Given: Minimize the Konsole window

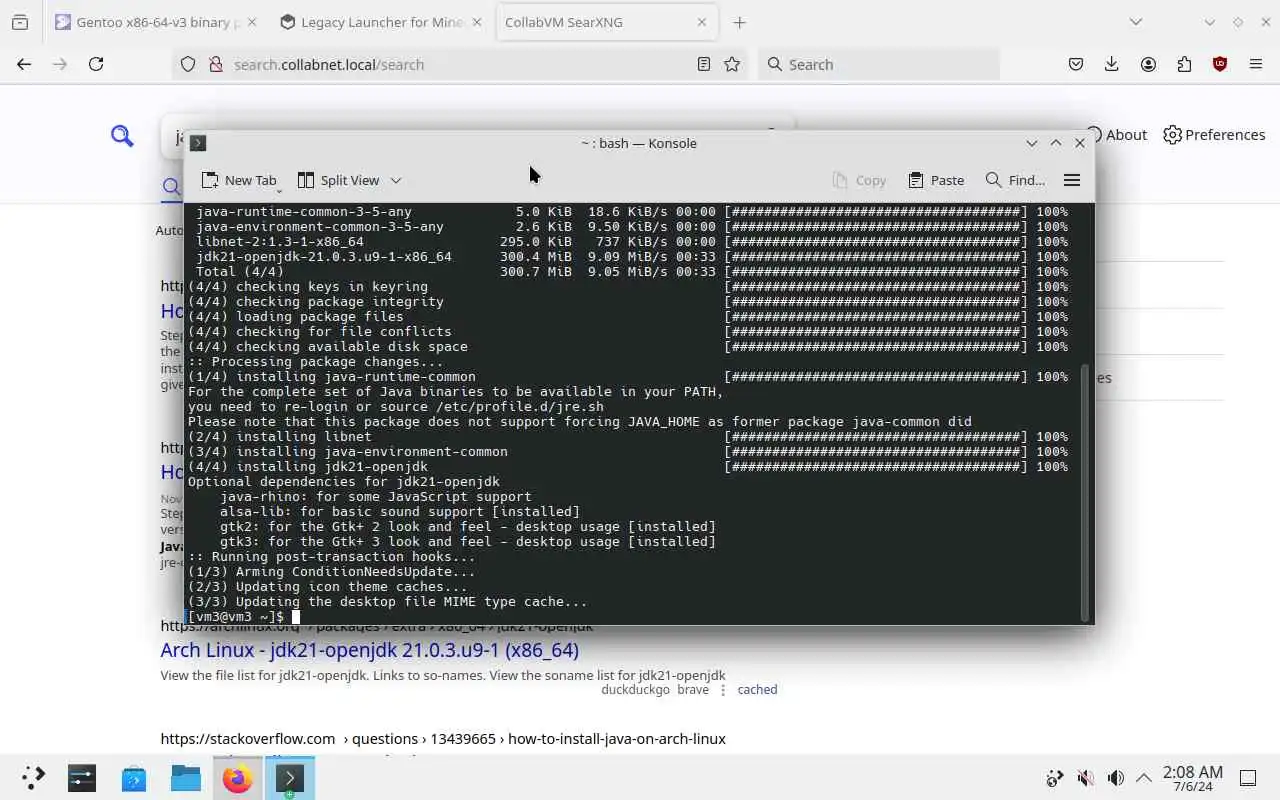Looking at the screenshot, I should tap(1032, 143).
